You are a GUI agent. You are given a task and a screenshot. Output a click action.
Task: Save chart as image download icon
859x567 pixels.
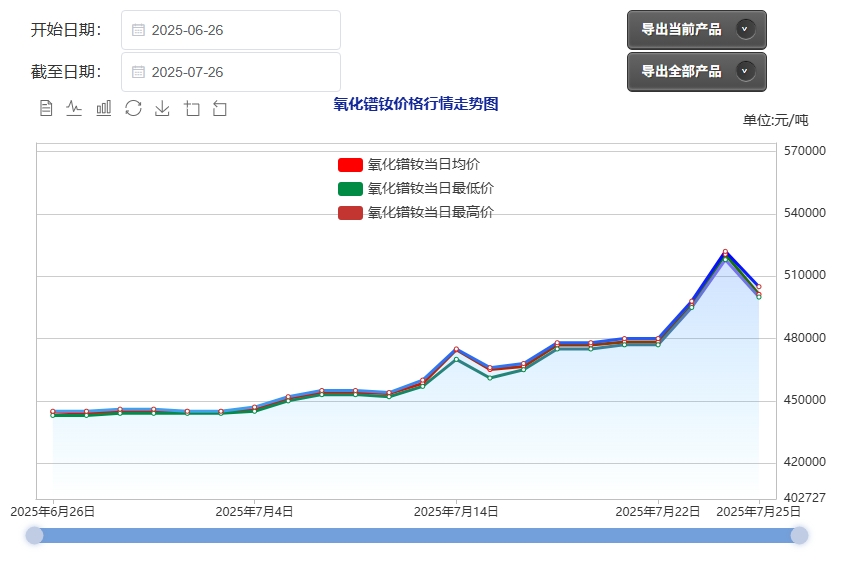pos(162,108)
